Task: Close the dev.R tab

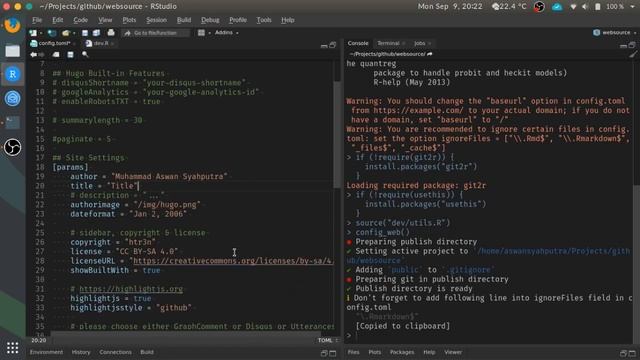Action: point(113,44)
